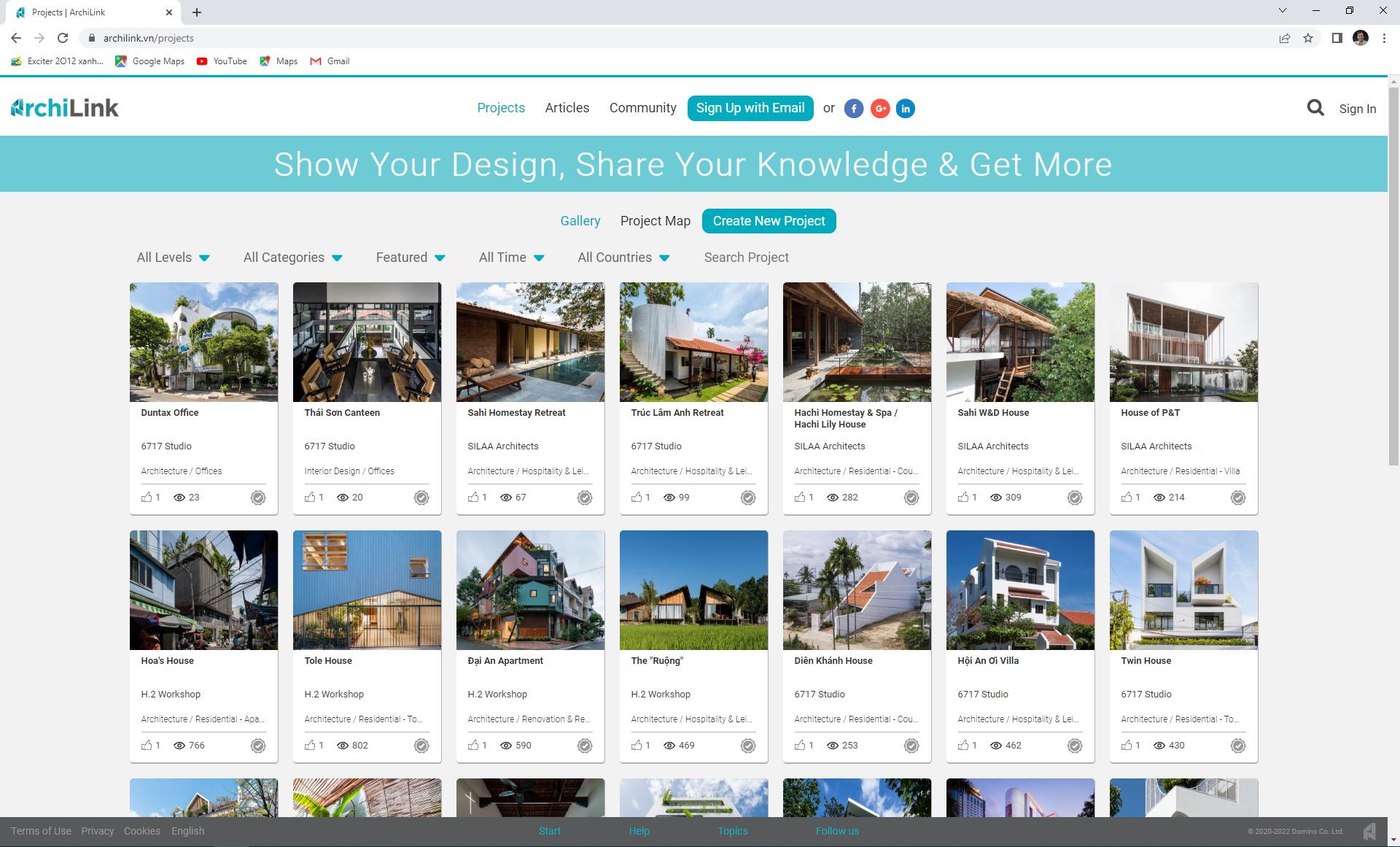This screenshot has height=847, width=1400.
Task: Open the Diên Khánh House thumbnail
Action: [x=857, y=590]
